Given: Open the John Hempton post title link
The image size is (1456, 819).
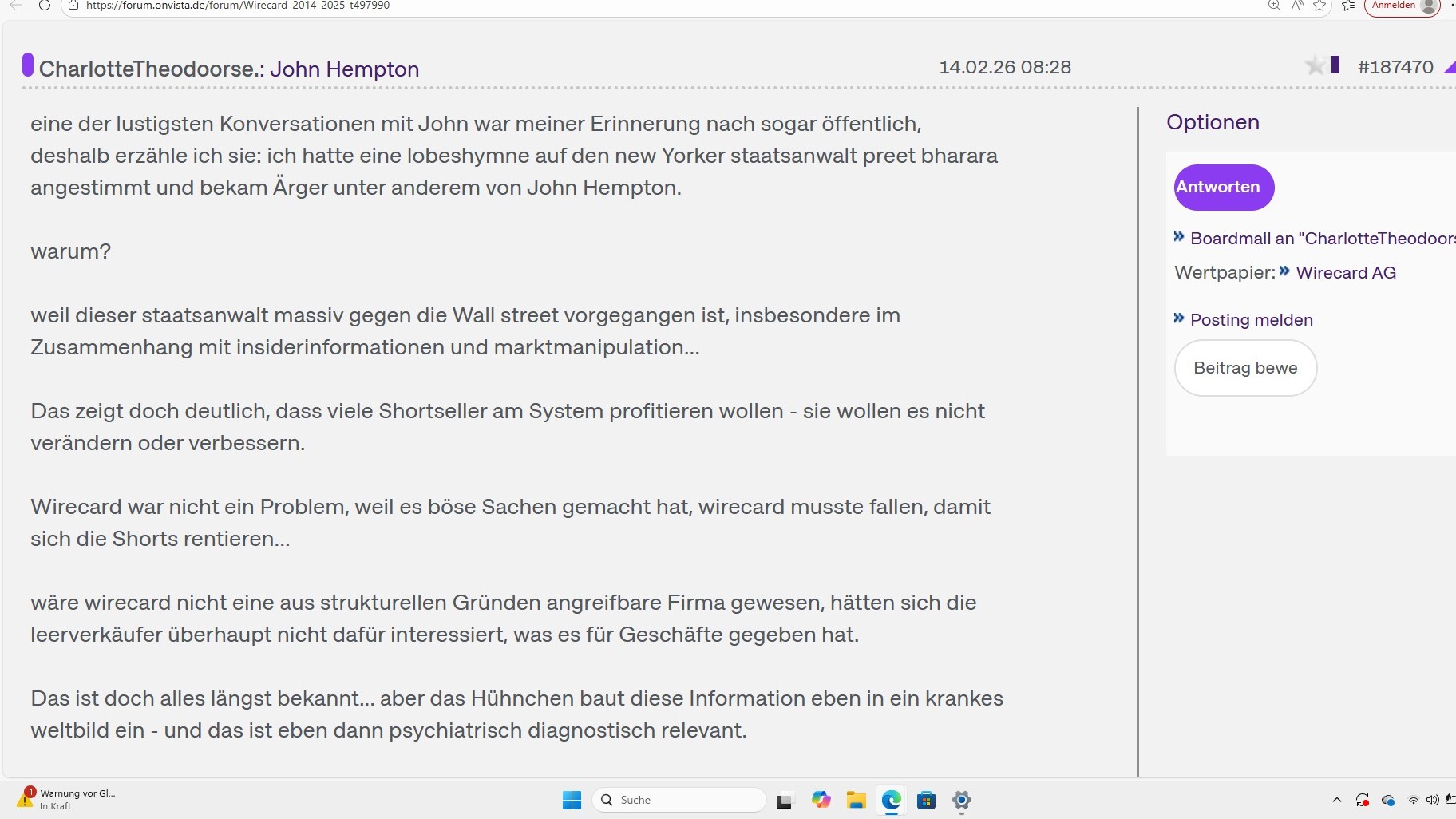Looking at the screenshot, I should coord(344,69).
